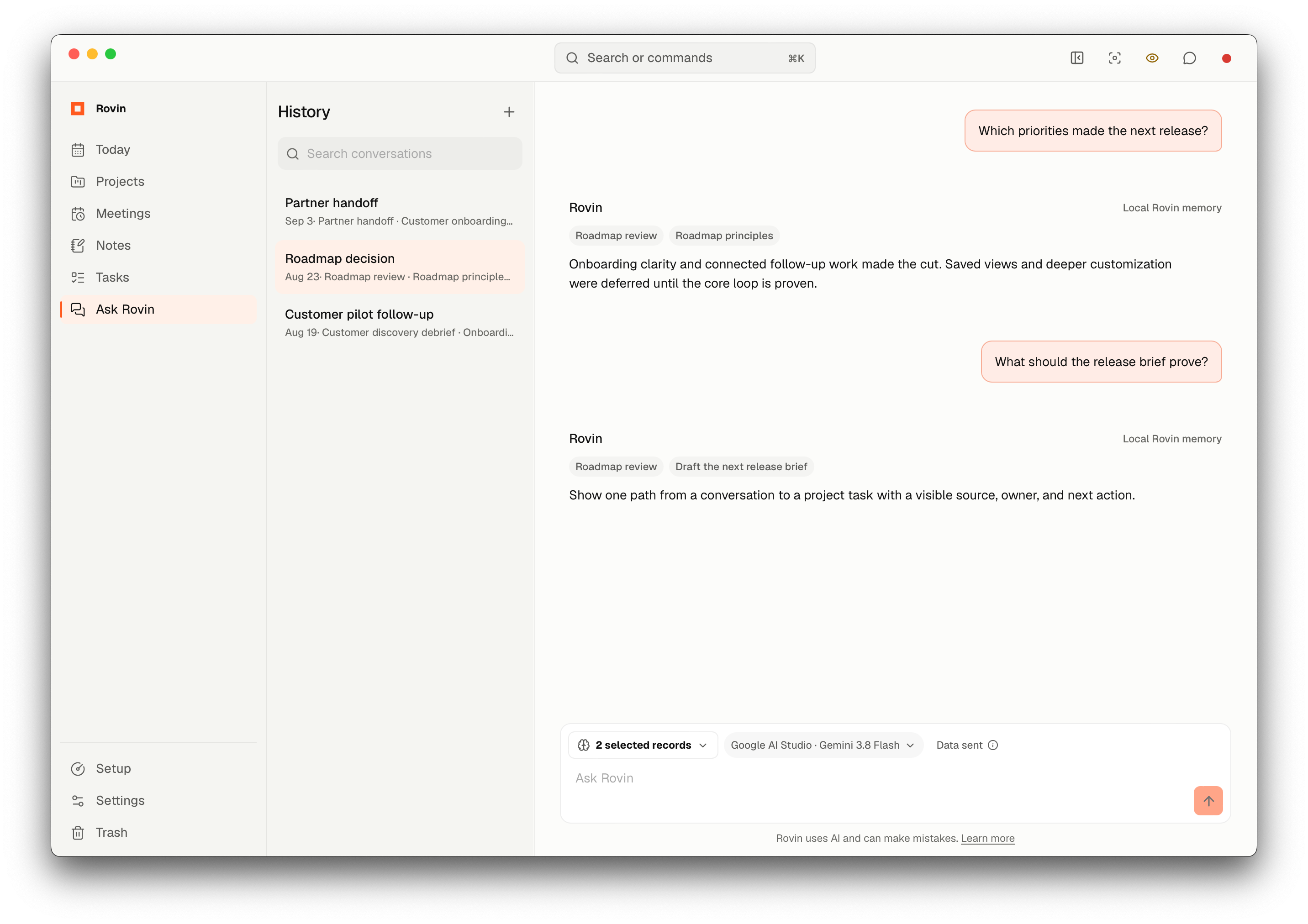1308x924 pixels.
Task: Click the screen capture focus icon
Action: pos(1114,58)
